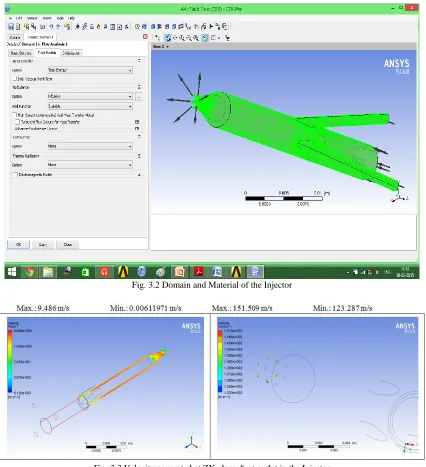Select the pan (cross arrows) viewer tool
The height and width of the screenshot is (467, 426).
pyautogui.click(x=175, y=38)
